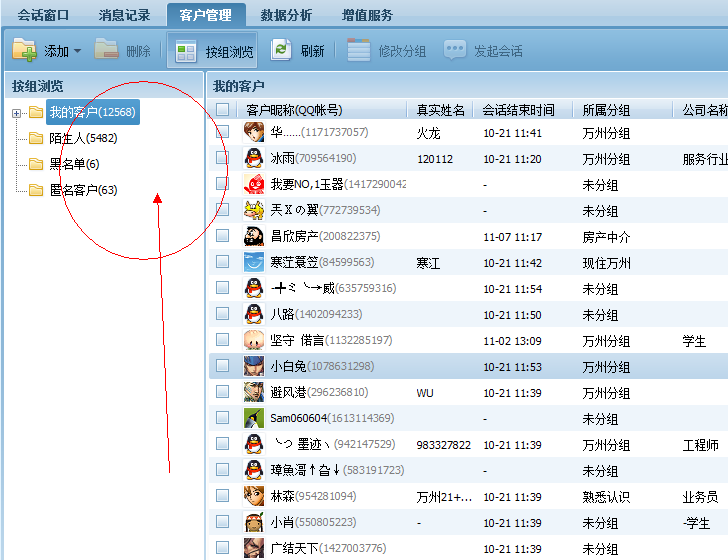Expand the 我的客户 tree node
The height and width of the screenshot is (560, 728).
point(16,113)
